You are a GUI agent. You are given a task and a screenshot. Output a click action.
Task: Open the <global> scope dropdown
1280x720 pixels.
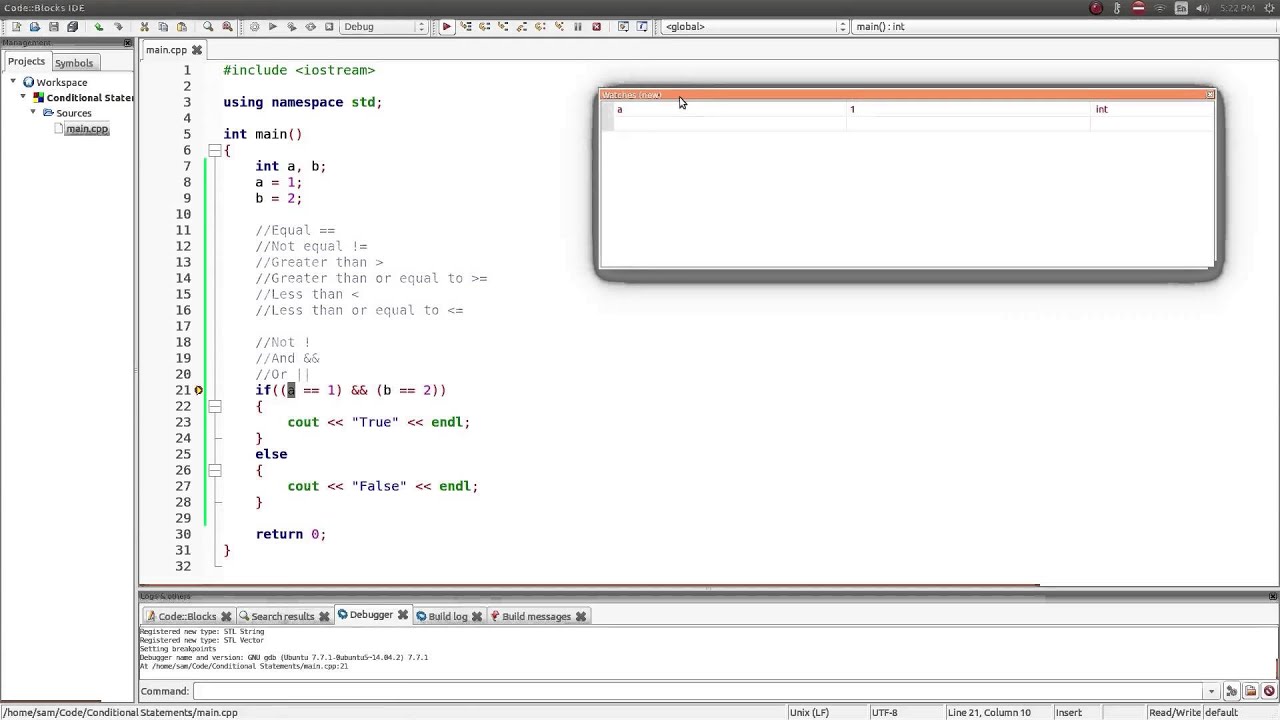pyautogui.click(x=756, y=26)
